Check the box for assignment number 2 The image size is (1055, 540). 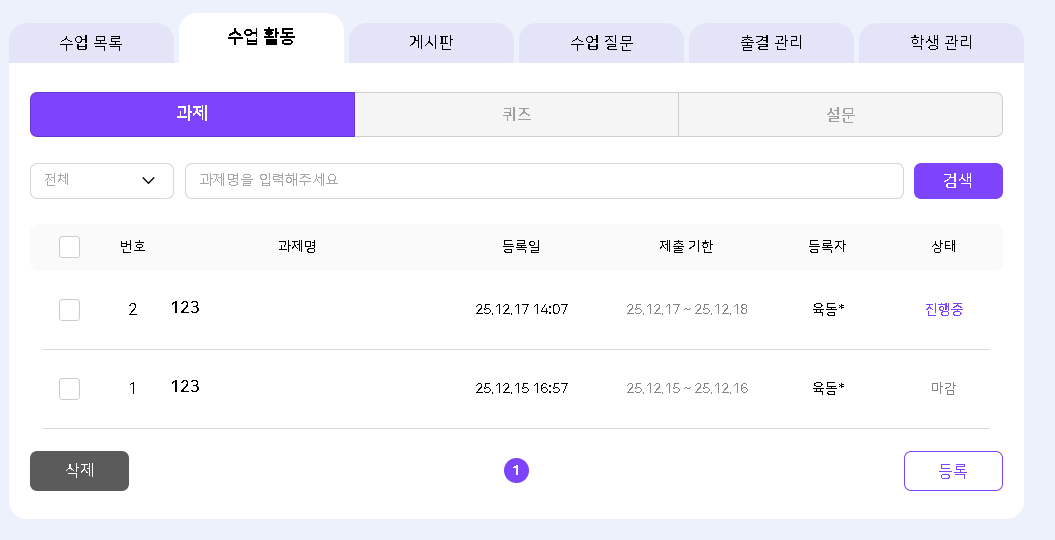(x=69, y=310)
